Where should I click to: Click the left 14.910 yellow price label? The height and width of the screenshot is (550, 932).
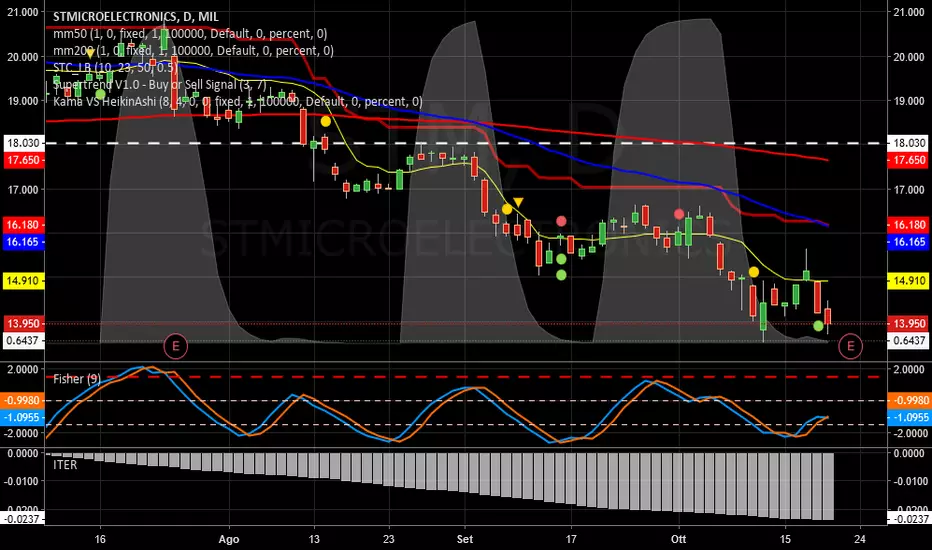pyautogui.click(x=23, y=281)
